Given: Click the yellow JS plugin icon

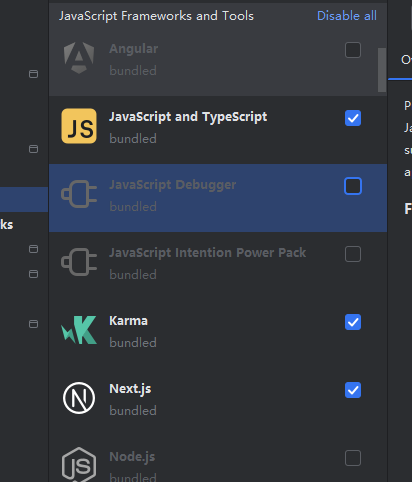Looking at the screenshot, I should click(79, 126).
